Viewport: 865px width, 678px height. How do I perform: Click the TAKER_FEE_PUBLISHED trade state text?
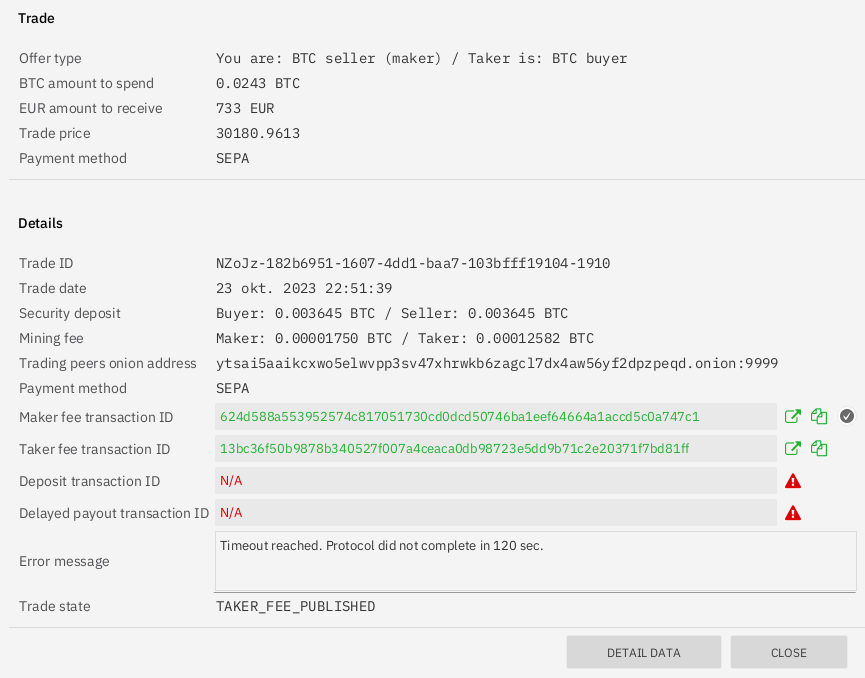pos(295,606)
